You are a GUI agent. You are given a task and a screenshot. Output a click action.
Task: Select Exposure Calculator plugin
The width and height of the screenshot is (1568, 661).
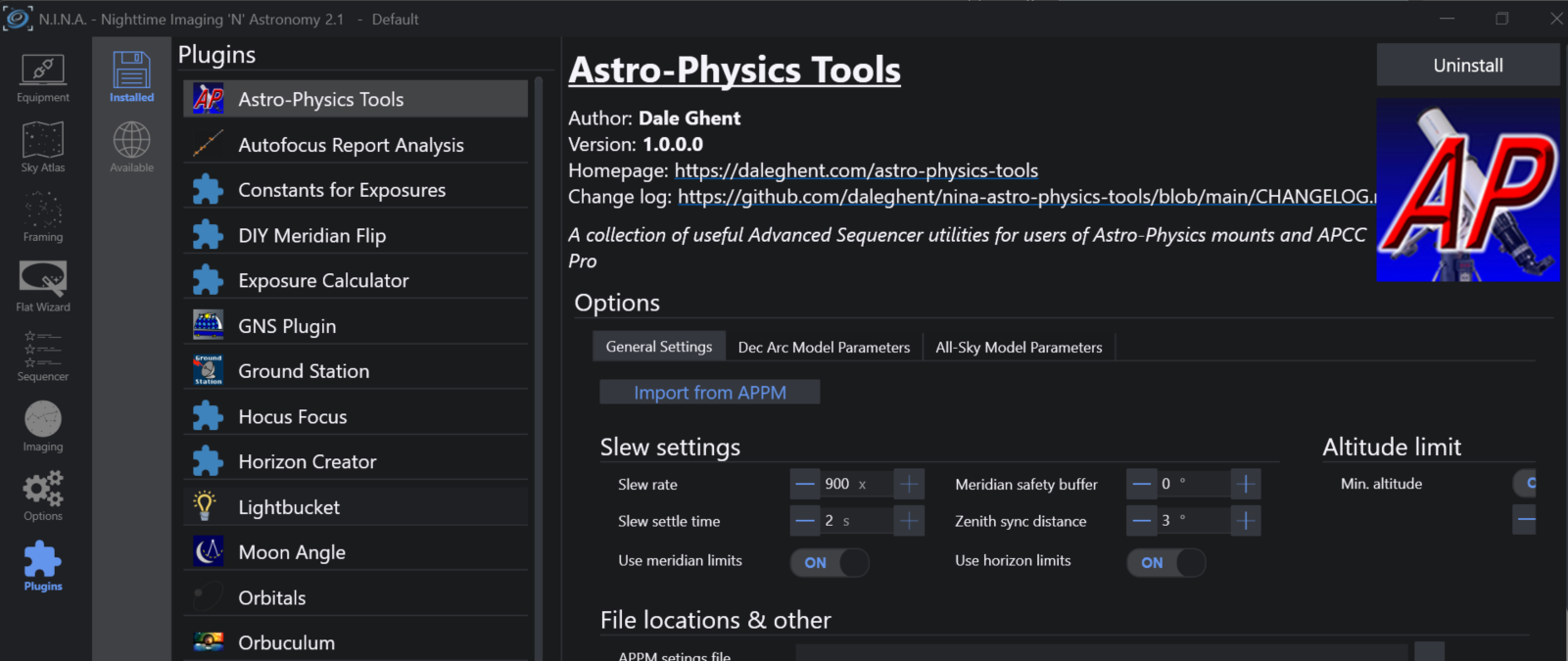click(x=356, y=280)
